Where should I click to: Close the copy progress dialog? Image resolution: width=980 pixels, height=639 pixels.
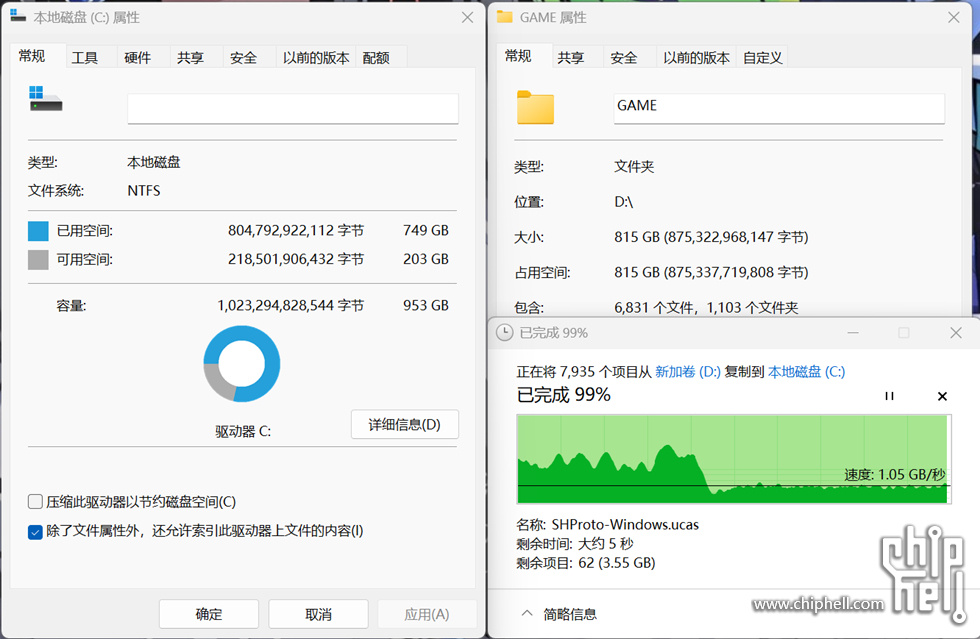click(x=956, y=333)
